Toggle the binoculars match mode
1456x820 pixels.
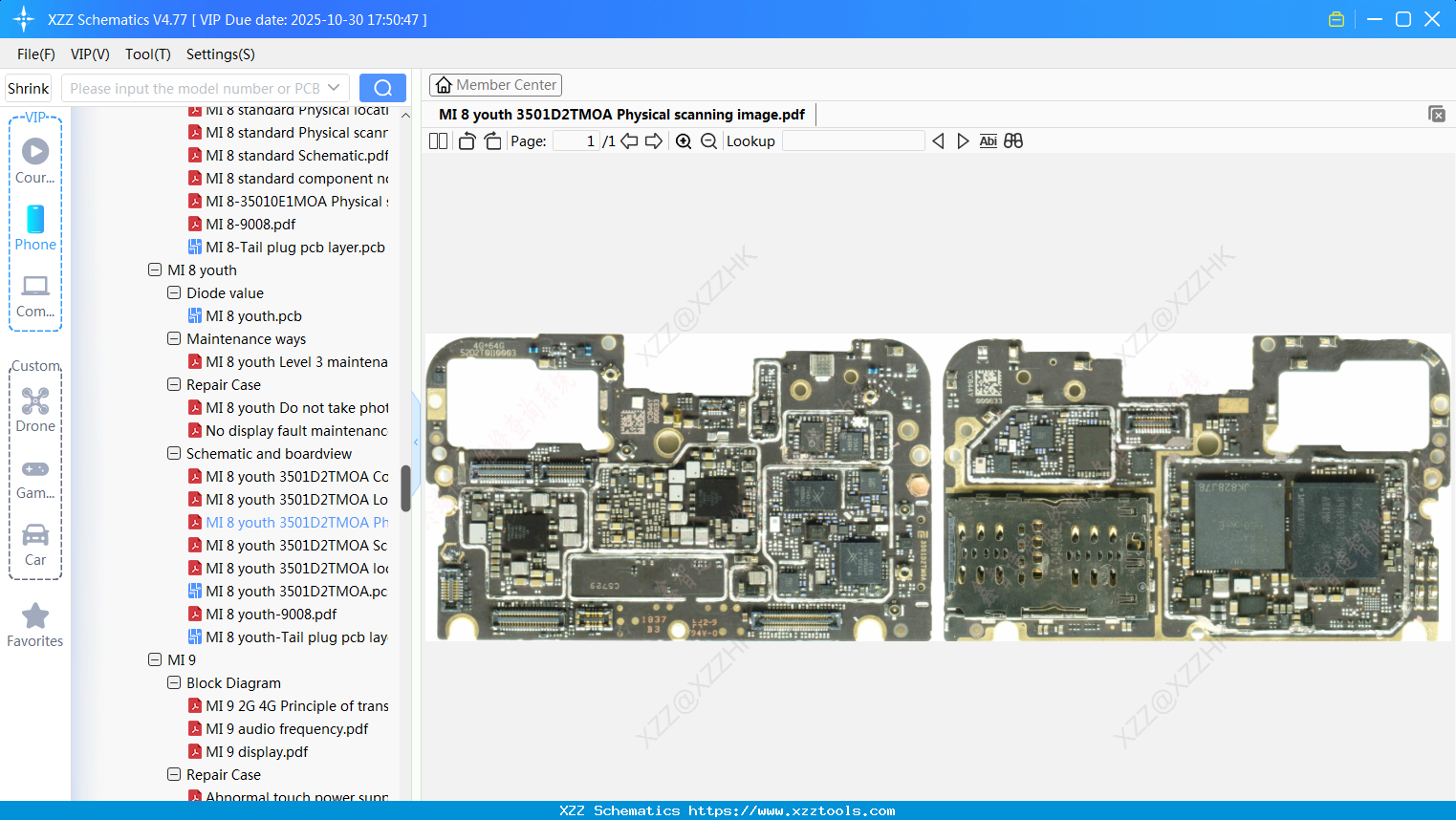point(1013,140)
